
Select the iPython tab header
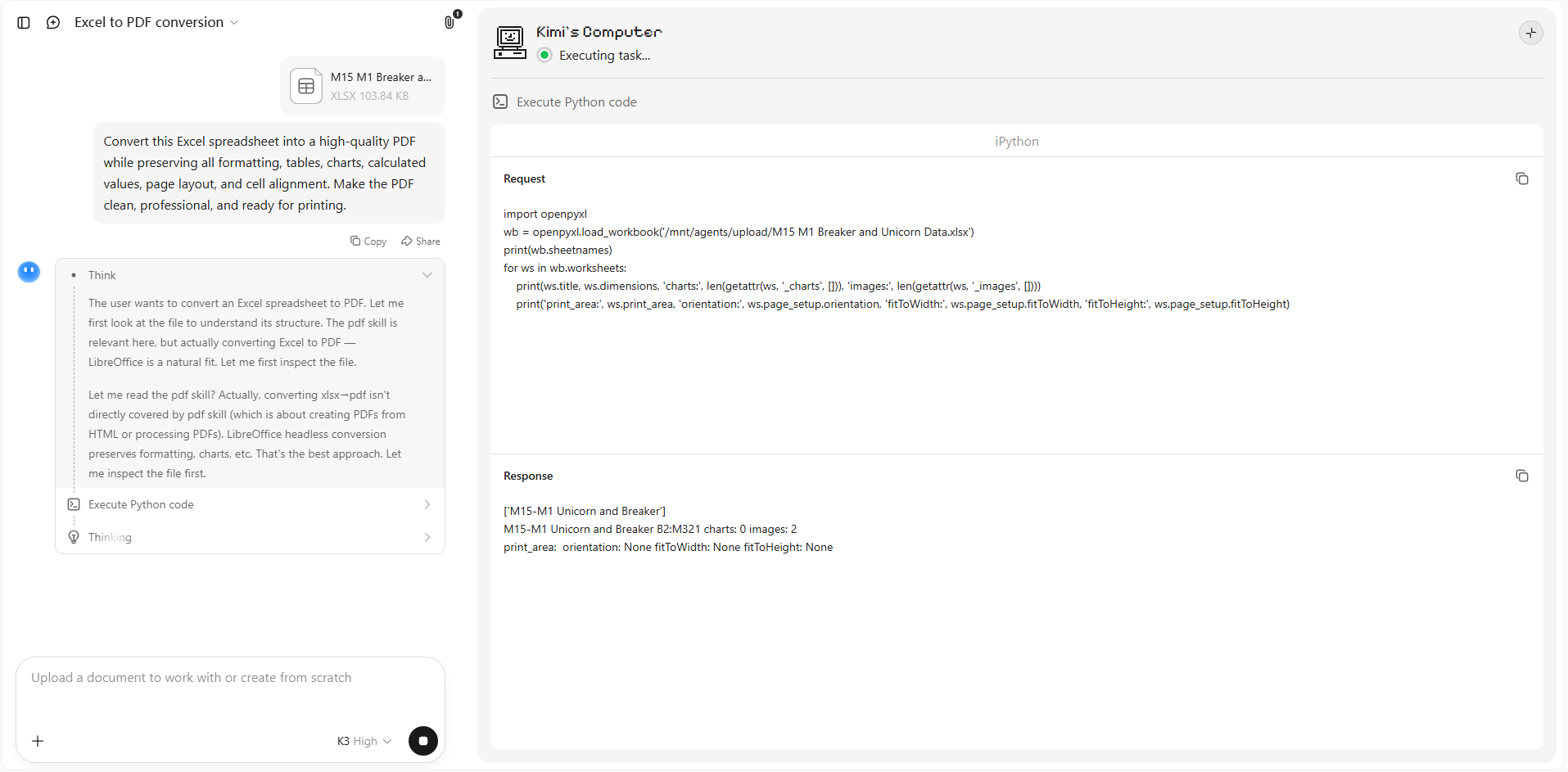click(x=1016, y=141)
